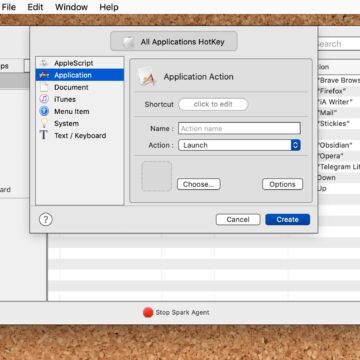Click the iTunes music note icon

44,99
